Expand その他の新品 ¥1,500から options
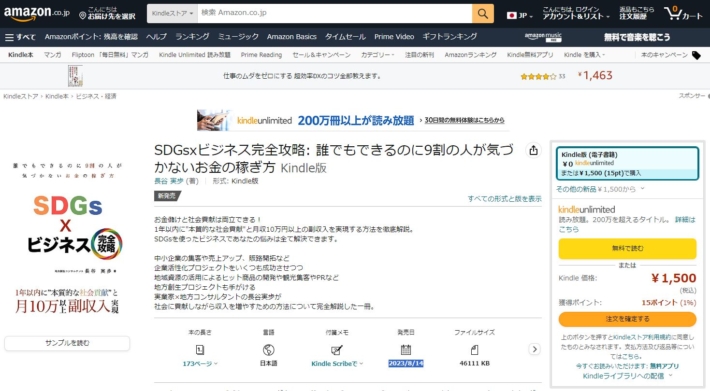 [x=600, y=189]
